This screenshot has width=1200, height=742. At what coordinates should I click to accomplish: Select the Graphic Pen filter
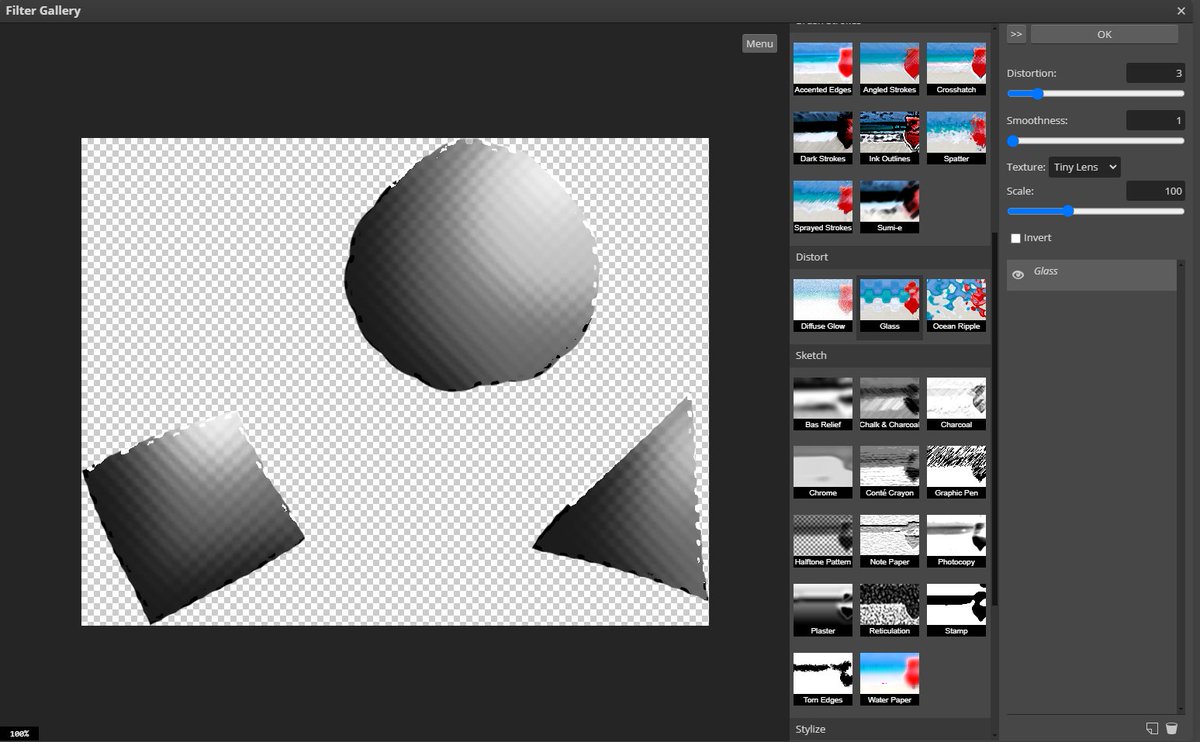pyautogui.click(x=956, y=473)
